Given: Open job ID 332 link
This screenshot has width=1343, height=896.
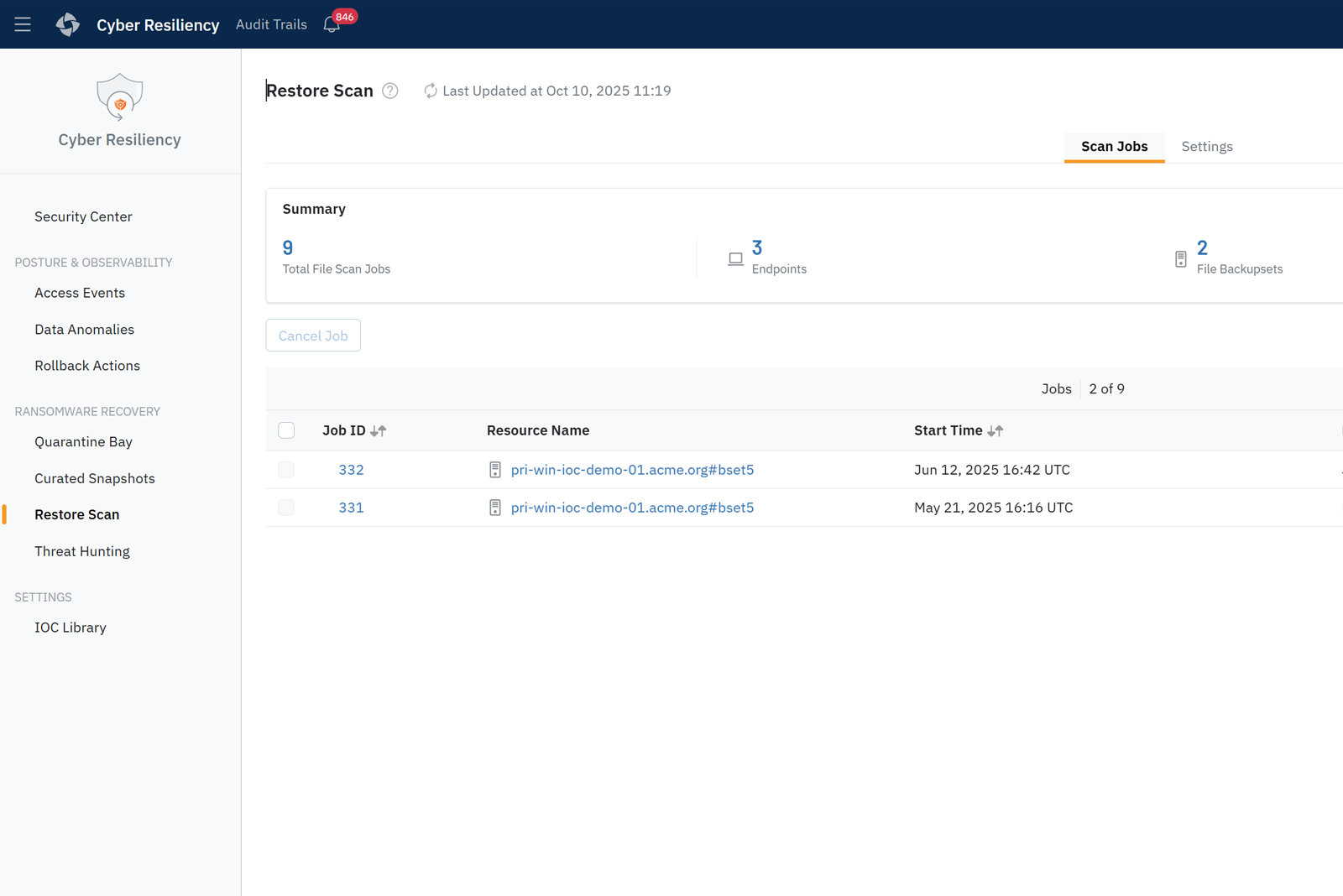Looking at the screenshot, I should (351, 470).
